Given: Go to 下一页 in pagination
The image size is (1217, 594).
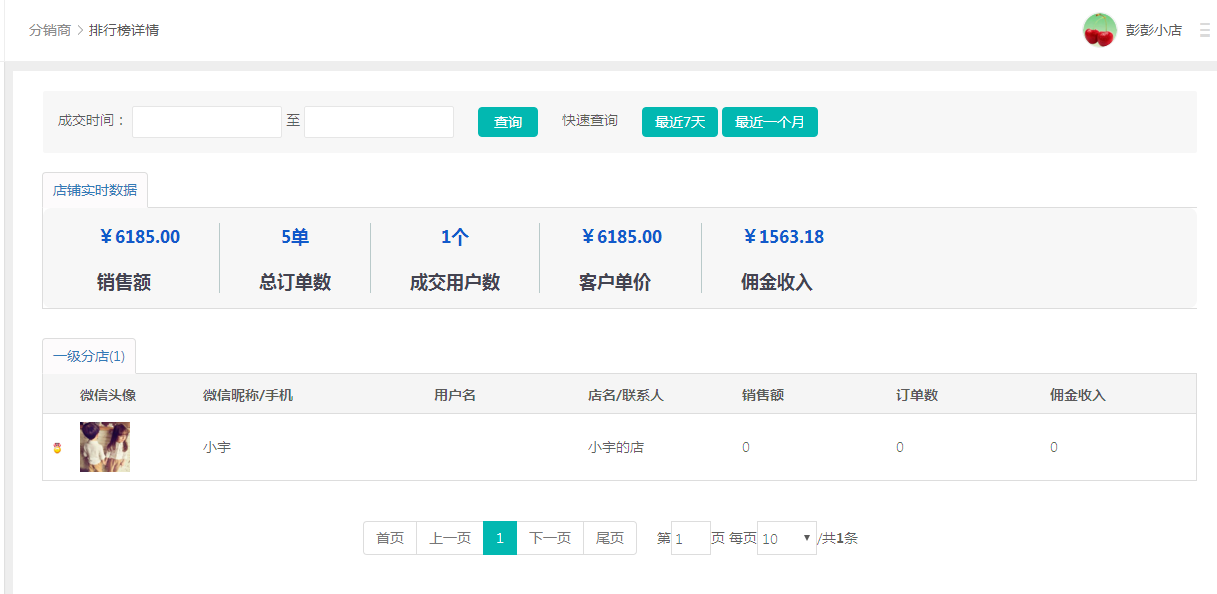Looking at the screenshot, I should tap(550, 538).
